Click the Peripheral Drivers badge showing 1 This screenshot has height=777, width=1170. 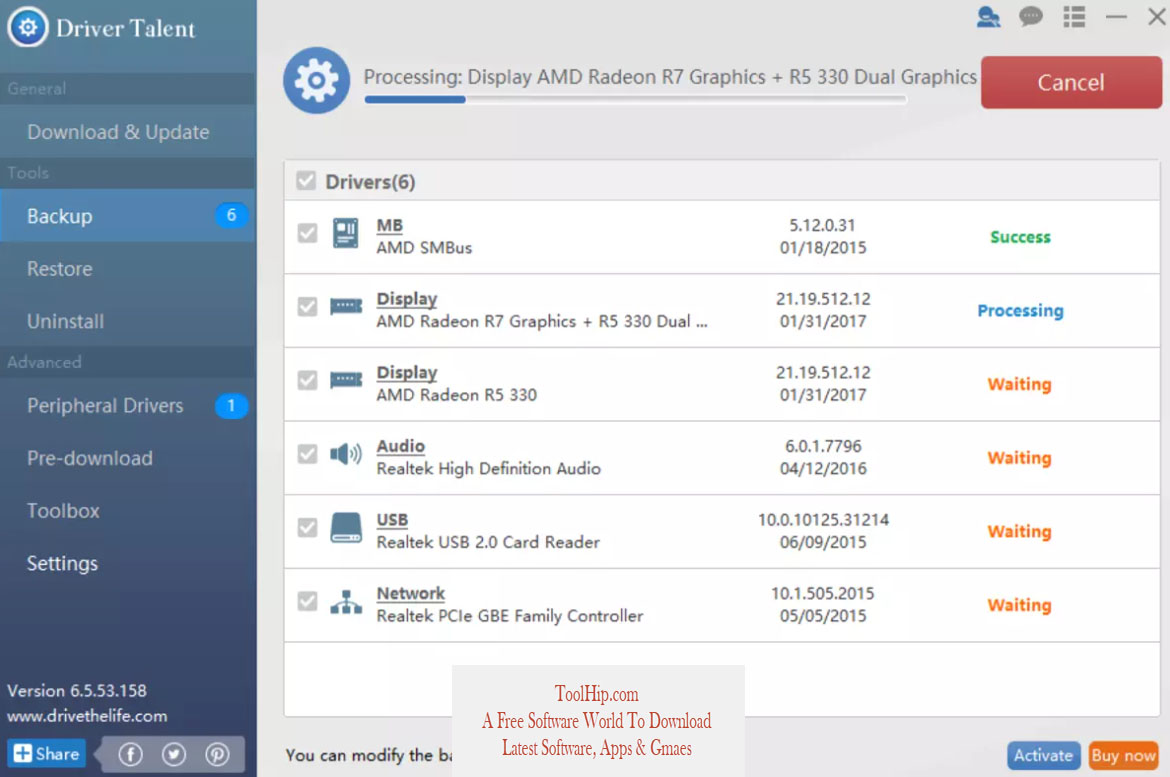pos(231,405)
